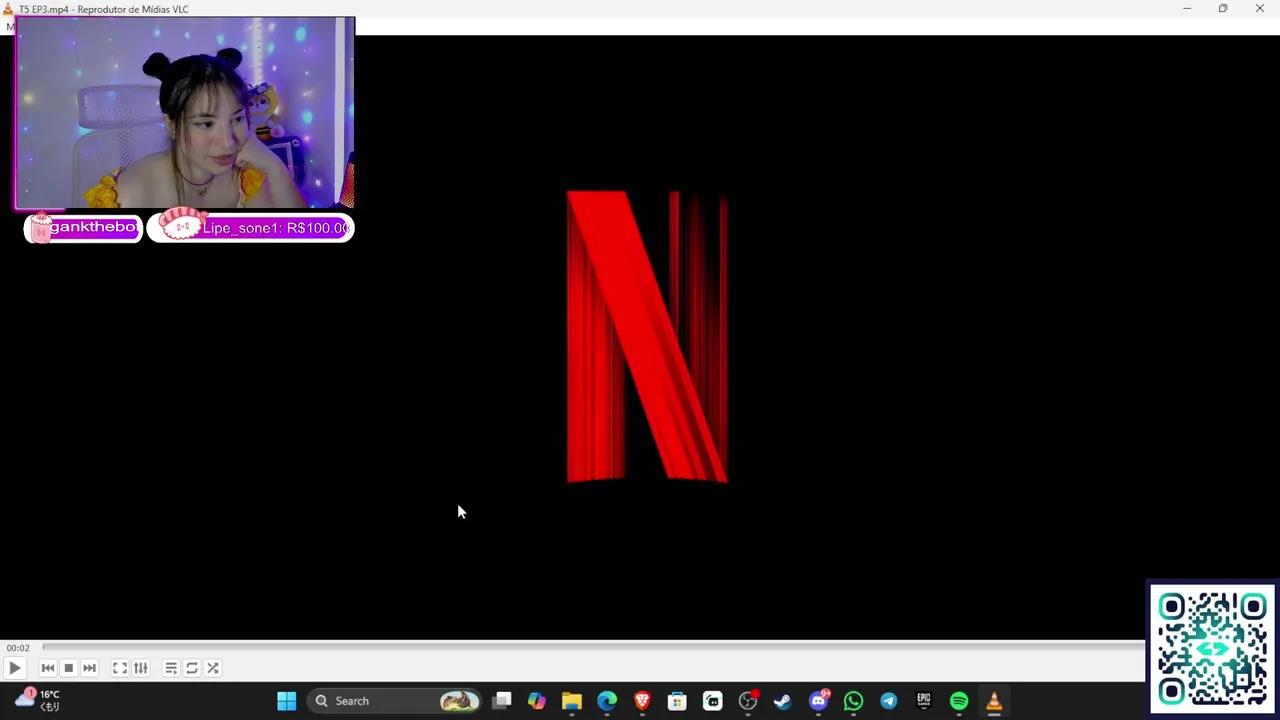Click the VLC cone taskbar icon

[994, 701]
